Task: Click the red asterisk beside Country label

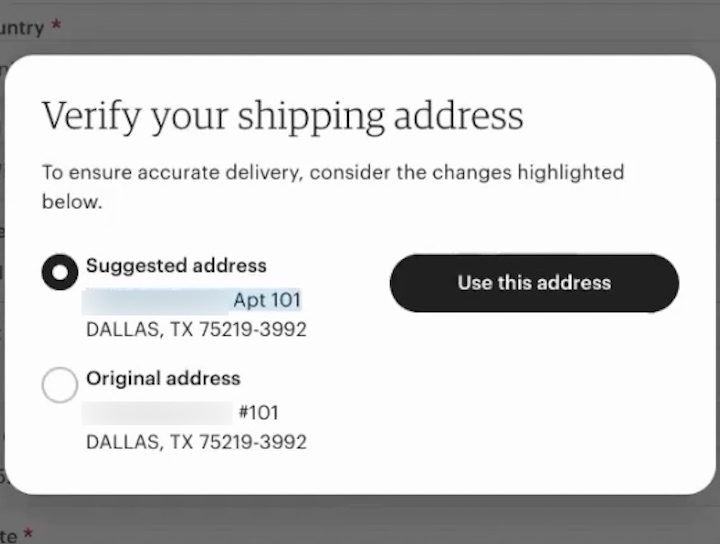Action: pyautogui.click(x=56, y=26)
